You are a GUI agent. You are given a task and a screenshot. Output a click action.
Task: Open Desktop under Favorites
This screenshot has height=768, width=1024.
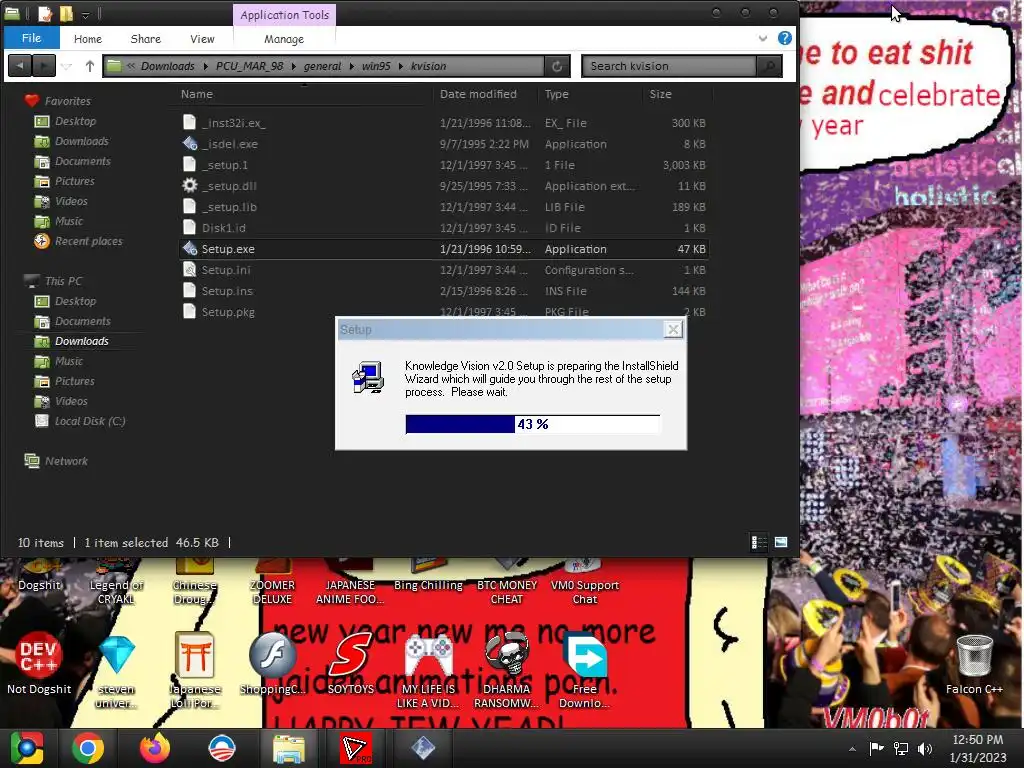click(x=75, y=121)
